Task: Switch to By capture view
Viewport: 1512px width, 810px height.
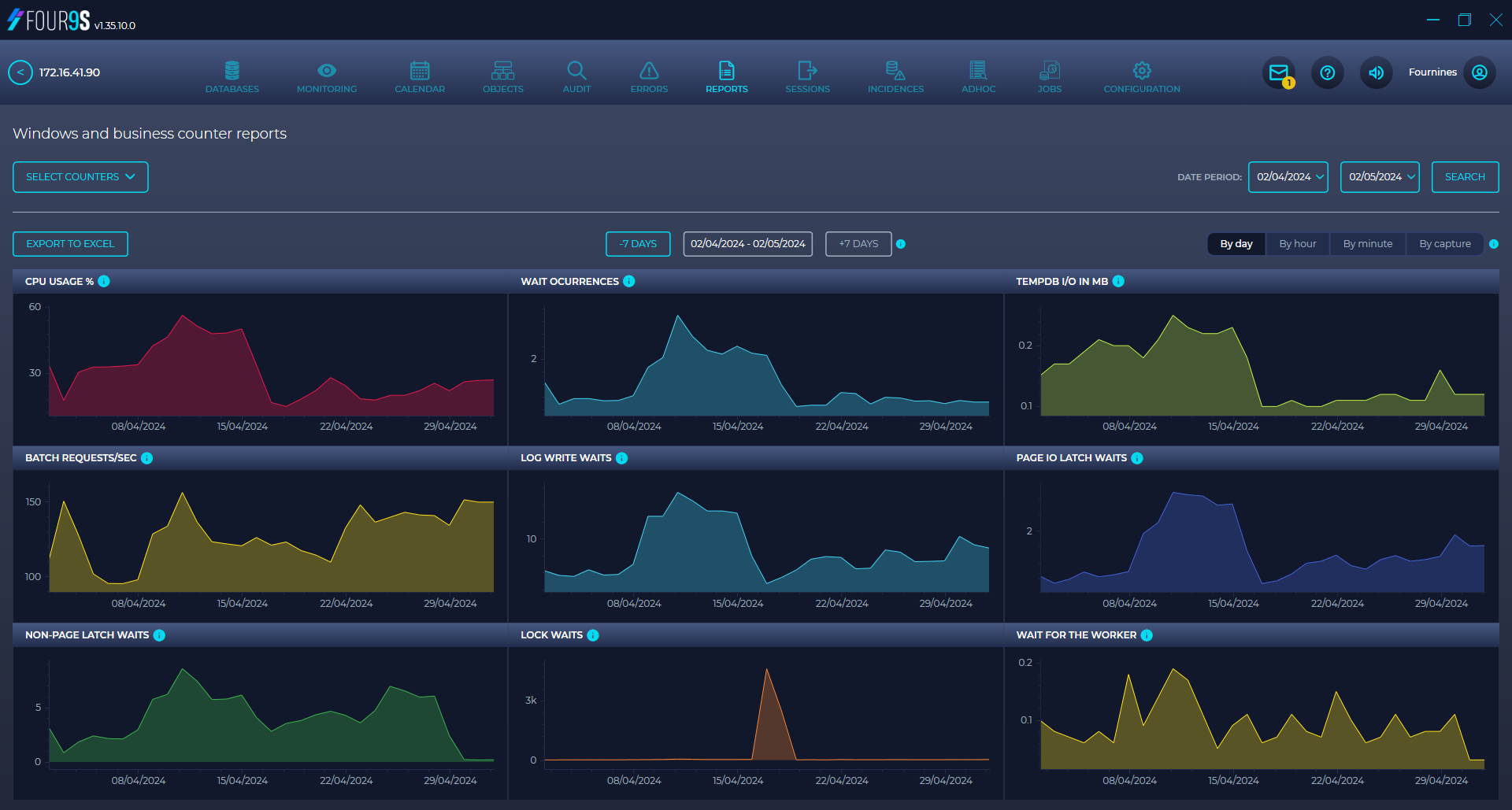Action: (1444, 244)
